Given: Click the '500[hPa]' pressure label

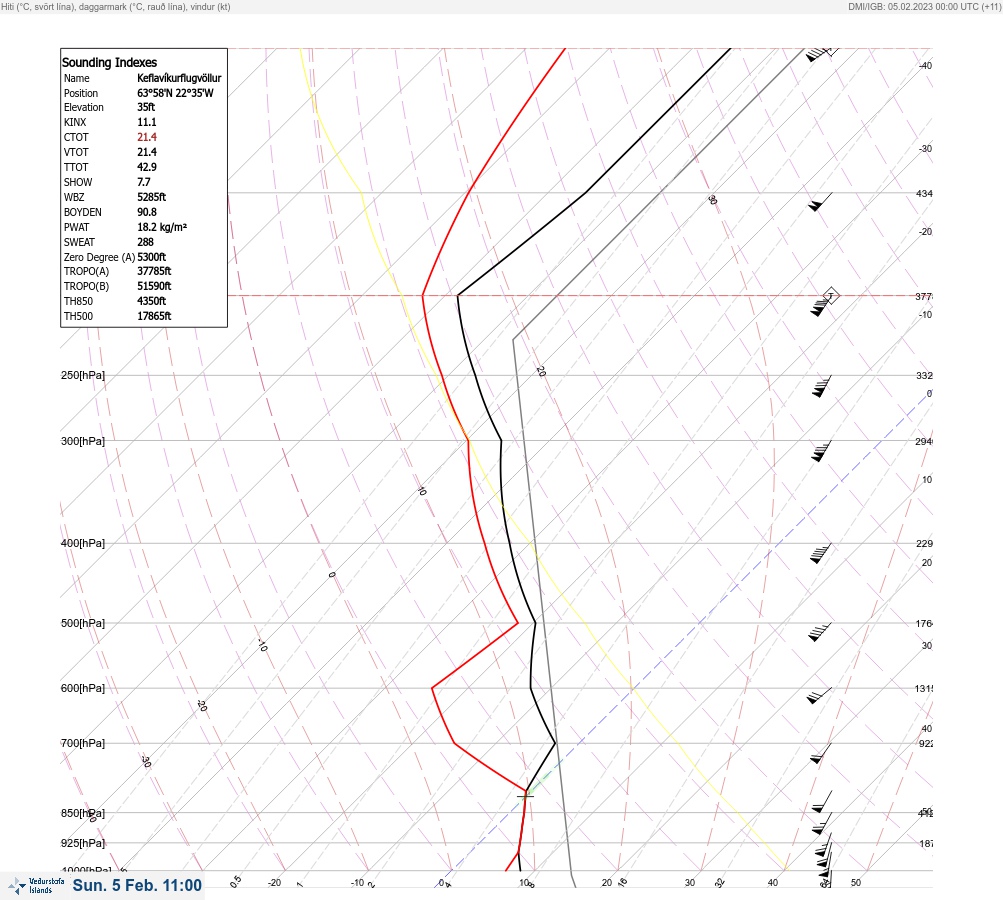Looking at the screenshot, I should click(83, 623).
